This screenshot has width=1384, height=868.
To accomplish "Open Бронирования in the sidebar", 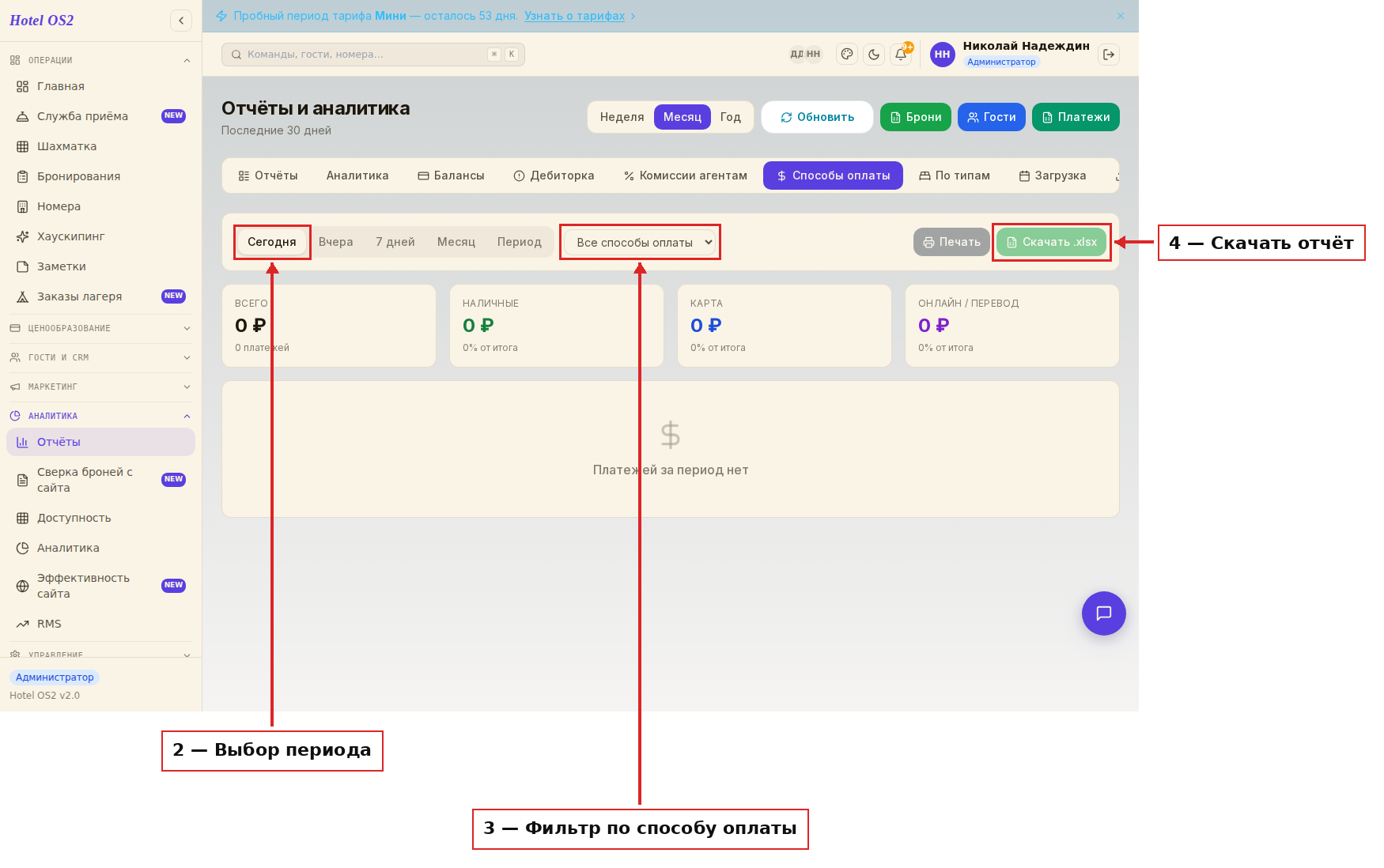I will tap(100, 176).
